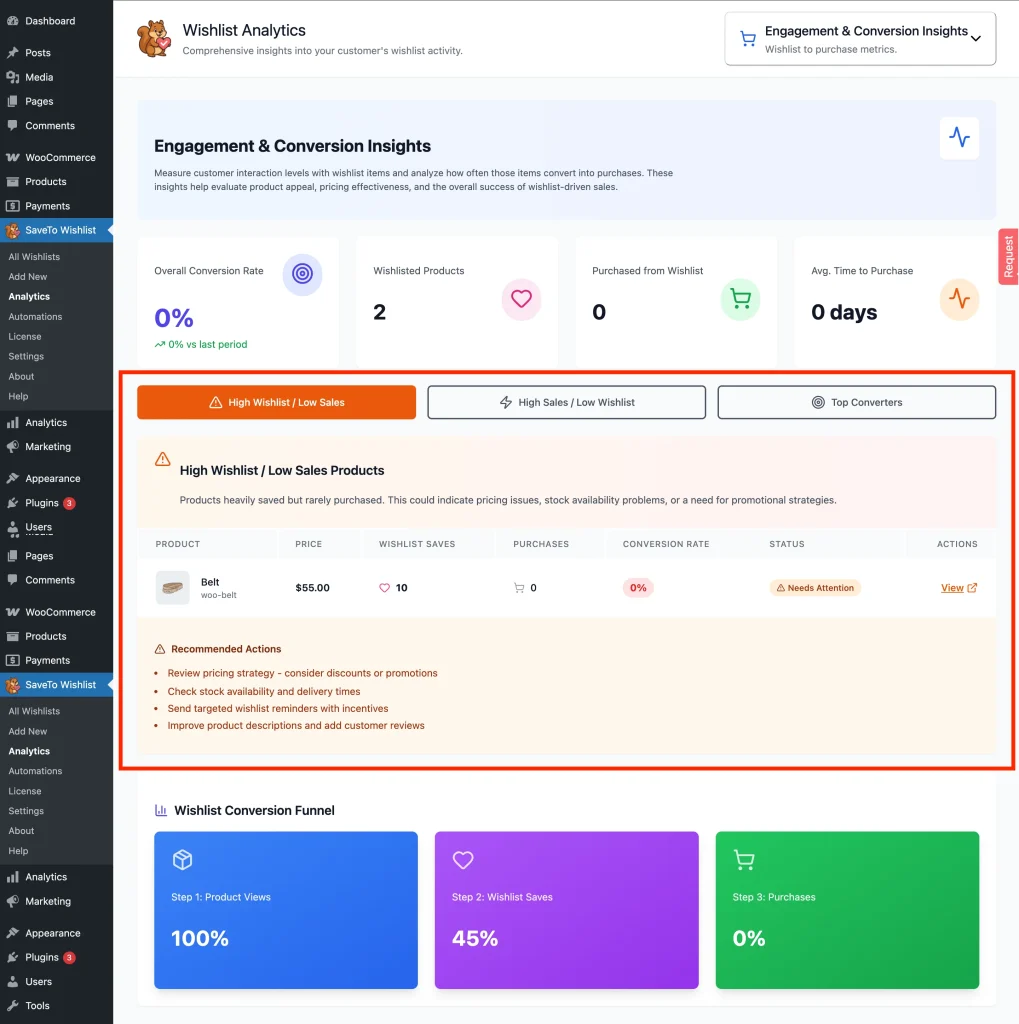Screen dimensions: 1019x1024
Task: Click the Request tab on the right edge
Action: pyautogui.click(x=1008, y=257)
